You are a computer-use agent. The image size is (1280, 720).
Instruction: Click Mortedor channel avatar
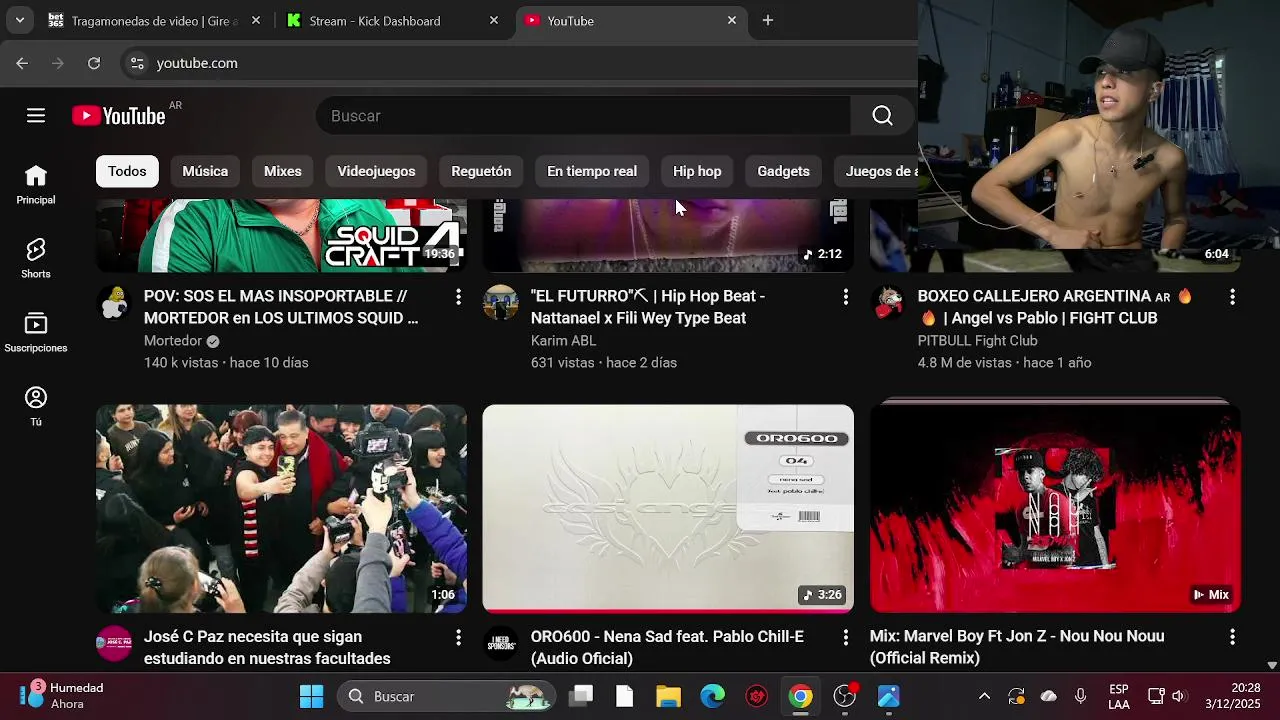point(114,303)
